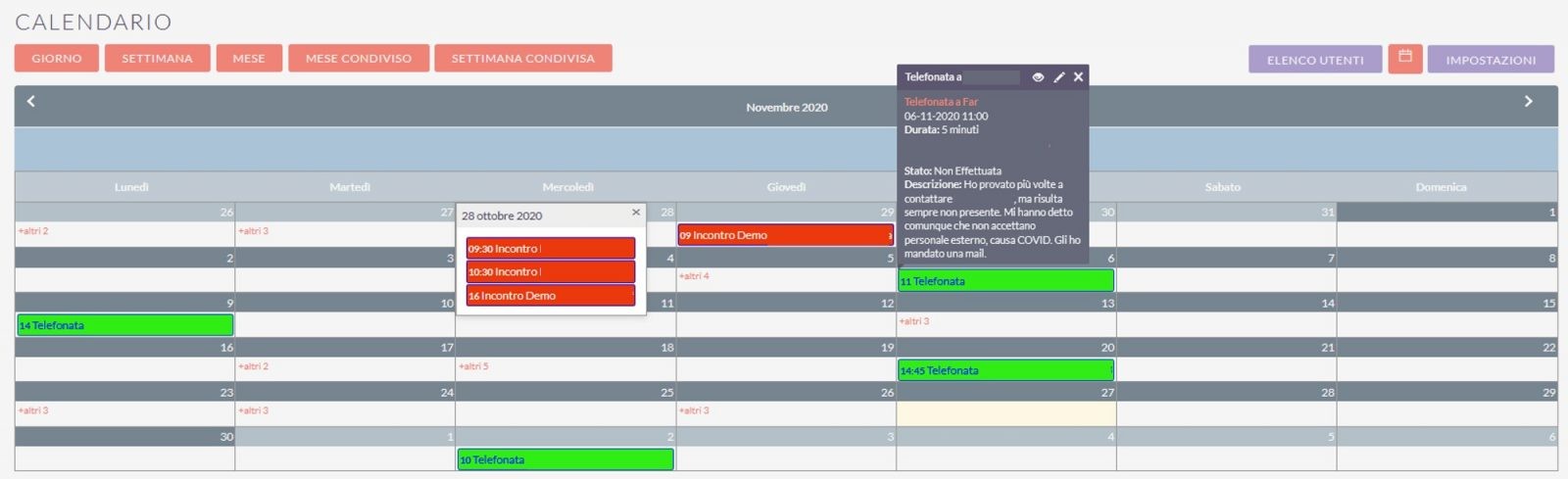Click the 'Mercoledì' column header
The width and height of the screenshot is (1568, 479).
(x=568, y=187)
